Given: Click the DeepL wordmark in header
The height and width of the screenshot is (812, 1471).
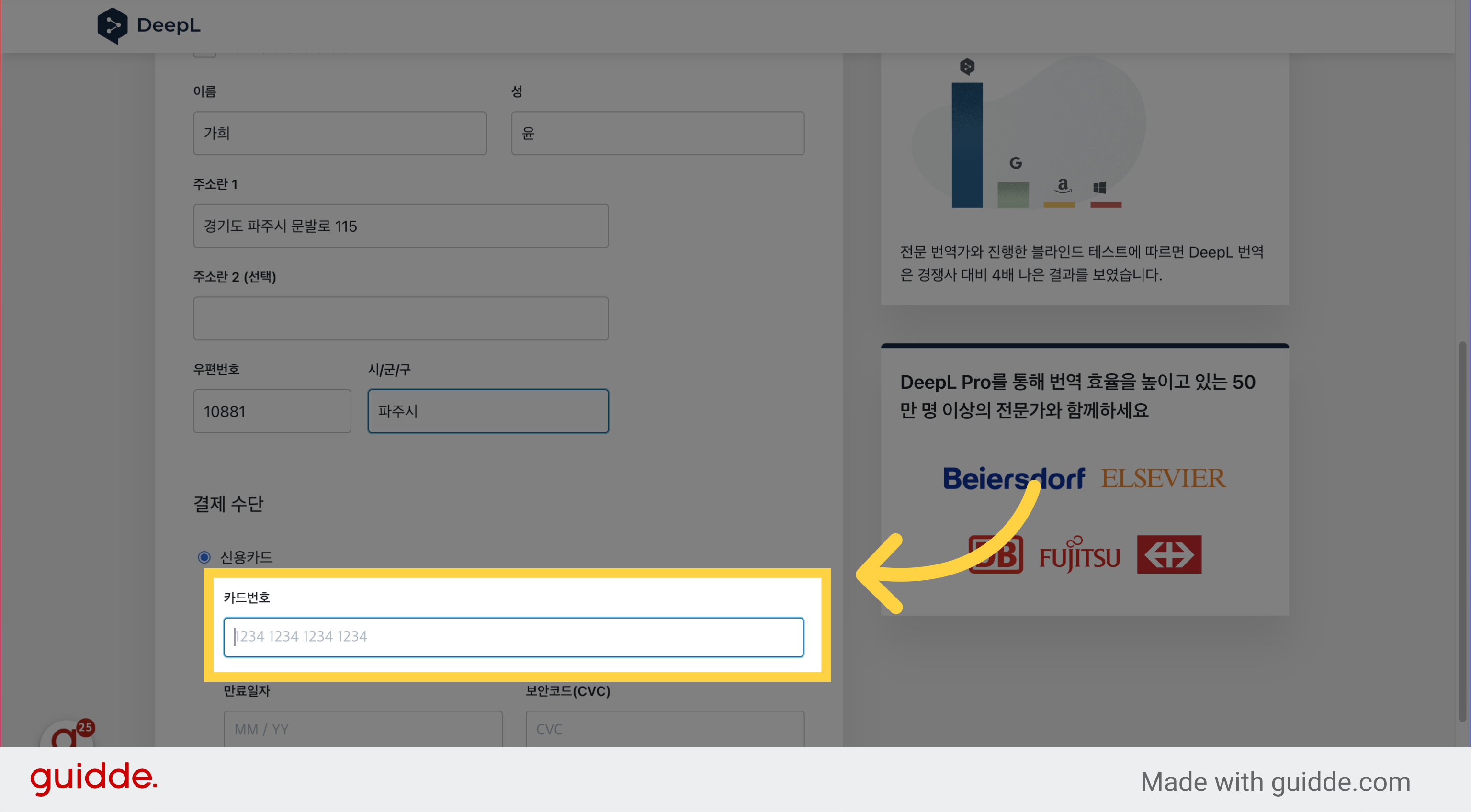Looking at the screenshot, I should pos(169,25).
